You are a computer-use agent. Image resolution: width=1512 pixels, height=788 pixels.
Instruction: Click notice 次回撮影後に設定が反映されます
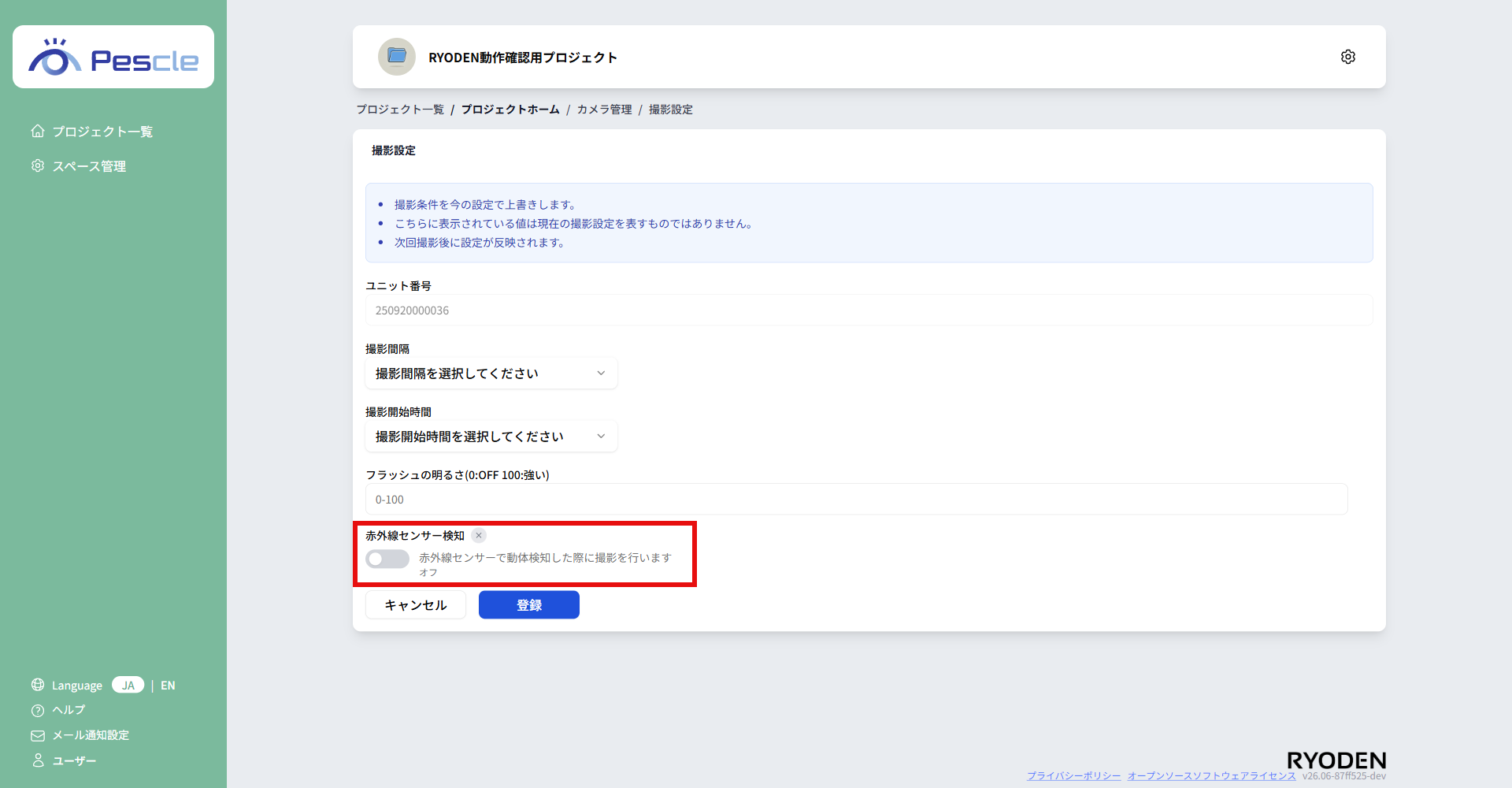(480, 243)
